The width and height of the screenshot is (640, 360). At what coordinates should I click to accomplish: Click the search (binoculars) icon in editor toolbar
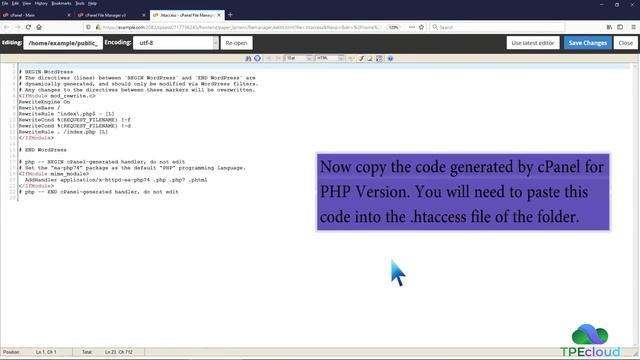(x=248, y=58)
